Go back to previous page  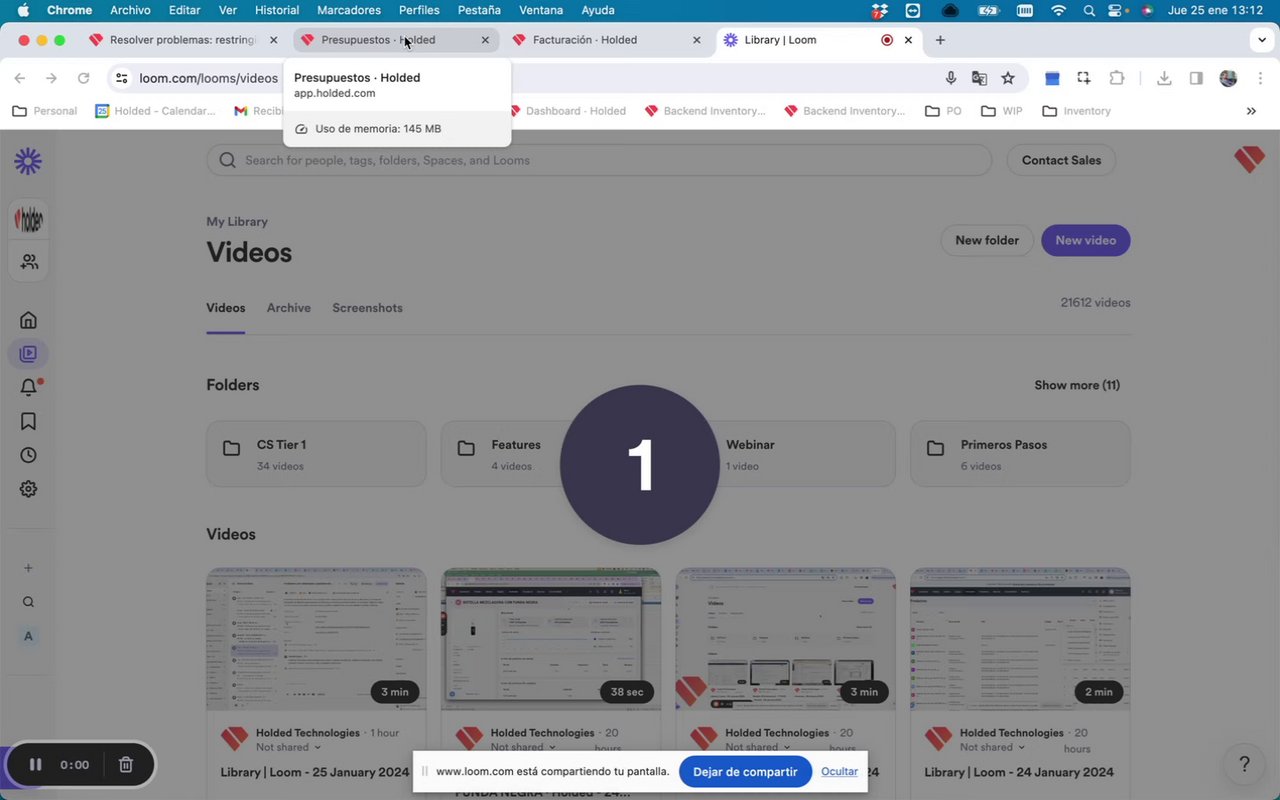click(20, 78)
